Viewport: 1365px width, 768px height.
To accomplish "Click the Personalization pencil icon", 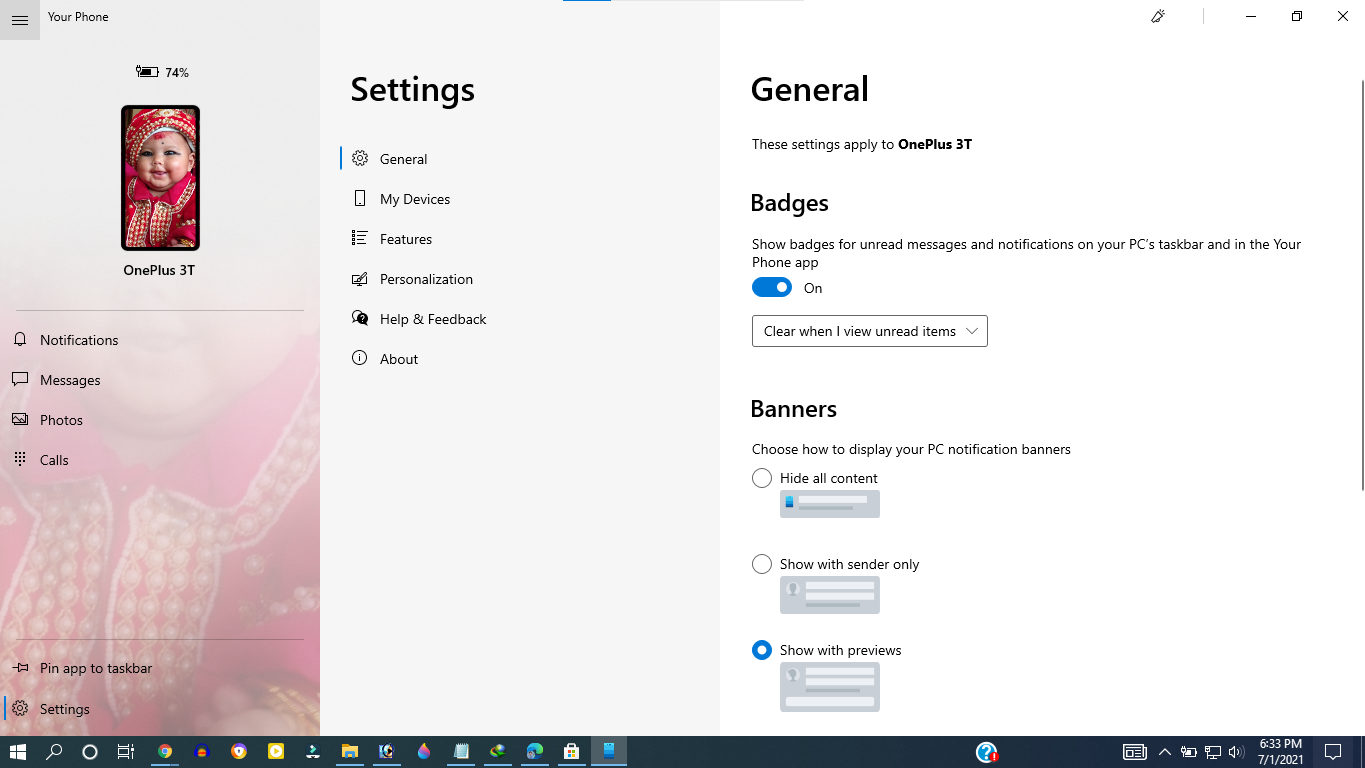I will point(360,279).
